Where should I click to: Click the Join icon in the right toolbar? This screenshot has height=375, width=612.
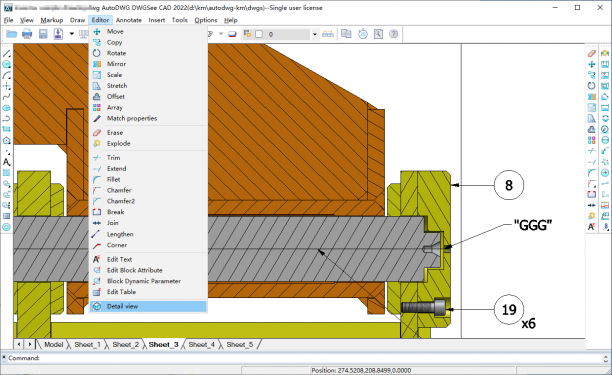pyautogui.click(x=592, y=205)
